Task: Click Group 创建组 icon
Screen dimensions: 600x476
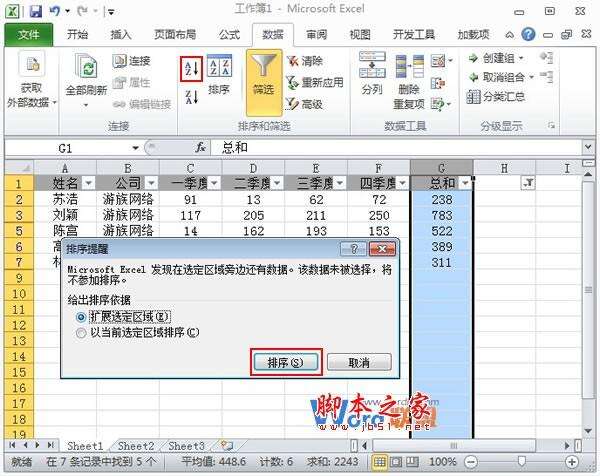Action: click(x=473, y=58)
